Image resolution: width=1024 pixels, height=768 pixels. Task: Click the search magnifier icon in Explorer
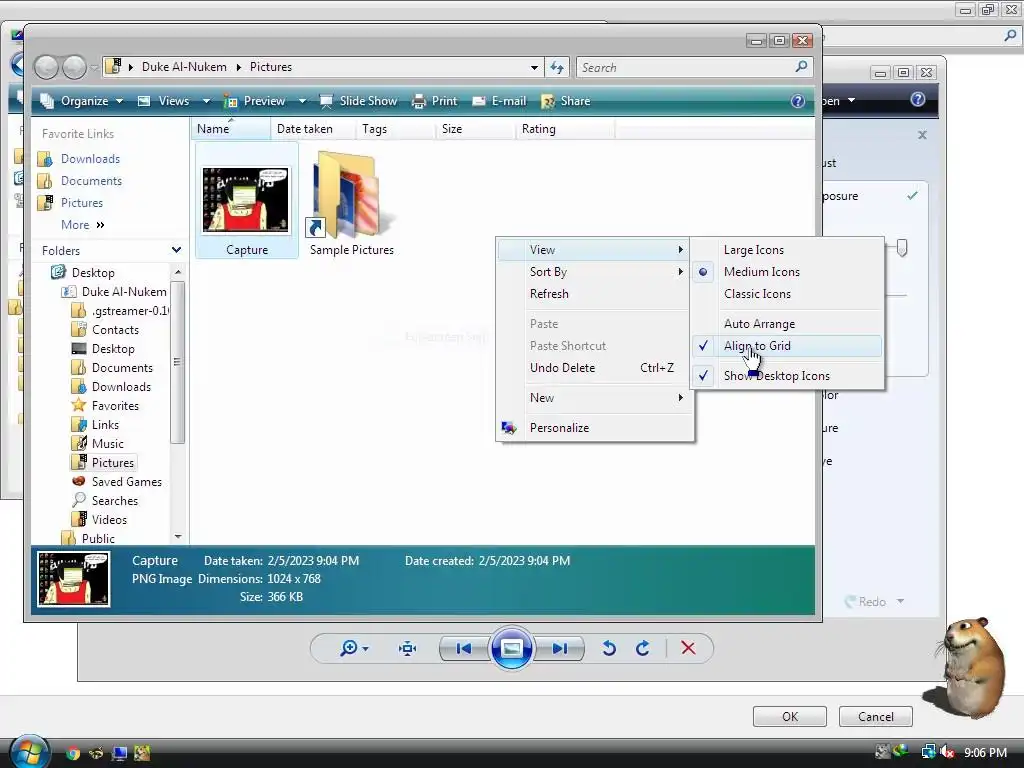pos(801,67)
